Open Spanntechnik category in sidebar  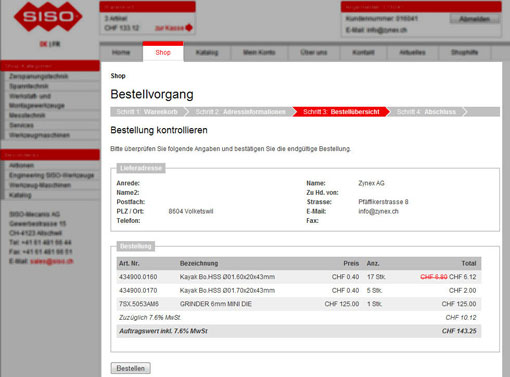coord(29,86)
